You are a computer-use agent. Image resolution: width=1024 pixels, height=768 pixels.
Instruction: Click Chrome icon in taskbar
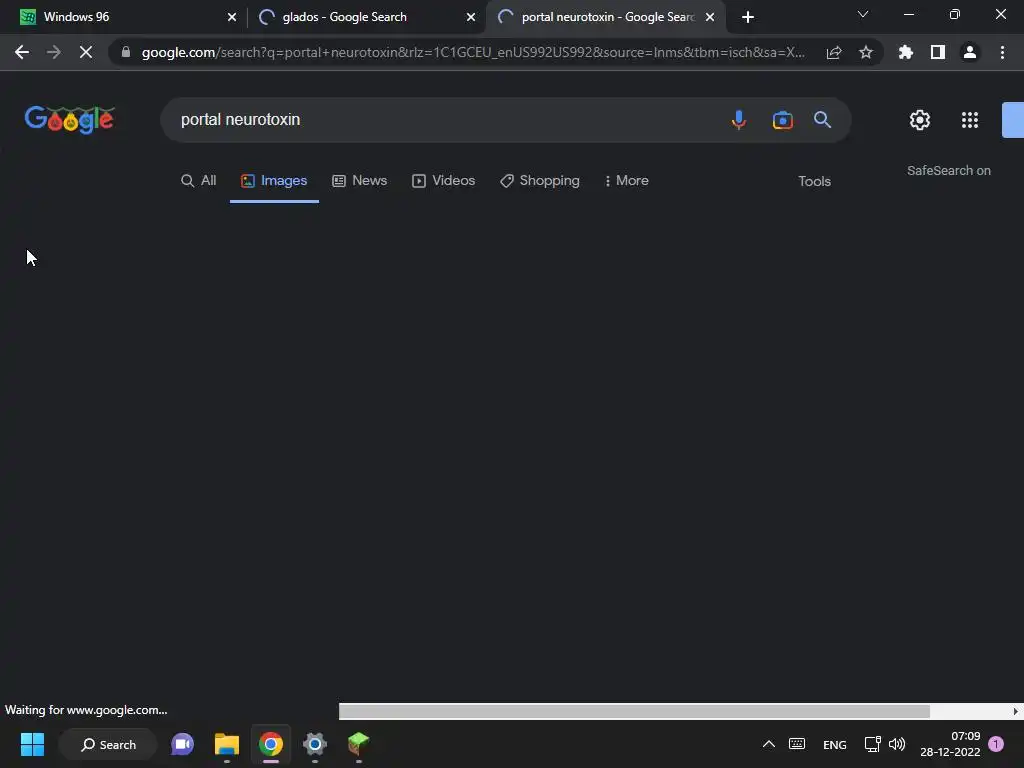coord(270,744)
